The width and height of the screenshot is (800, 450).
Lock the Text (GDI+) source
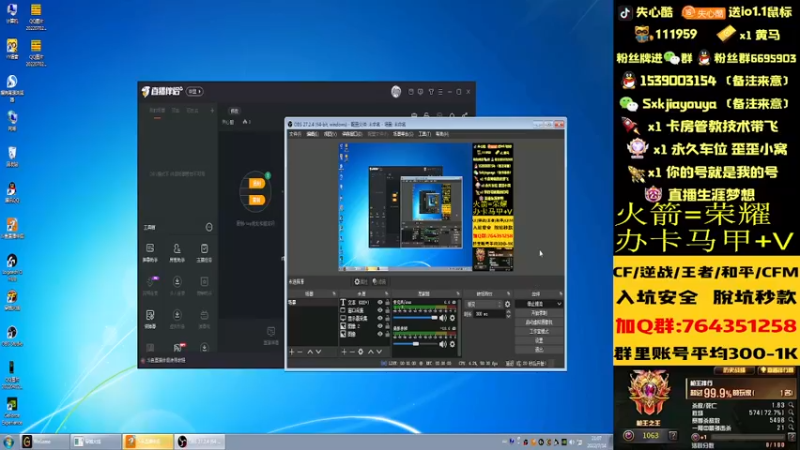(x=387, y=303)
